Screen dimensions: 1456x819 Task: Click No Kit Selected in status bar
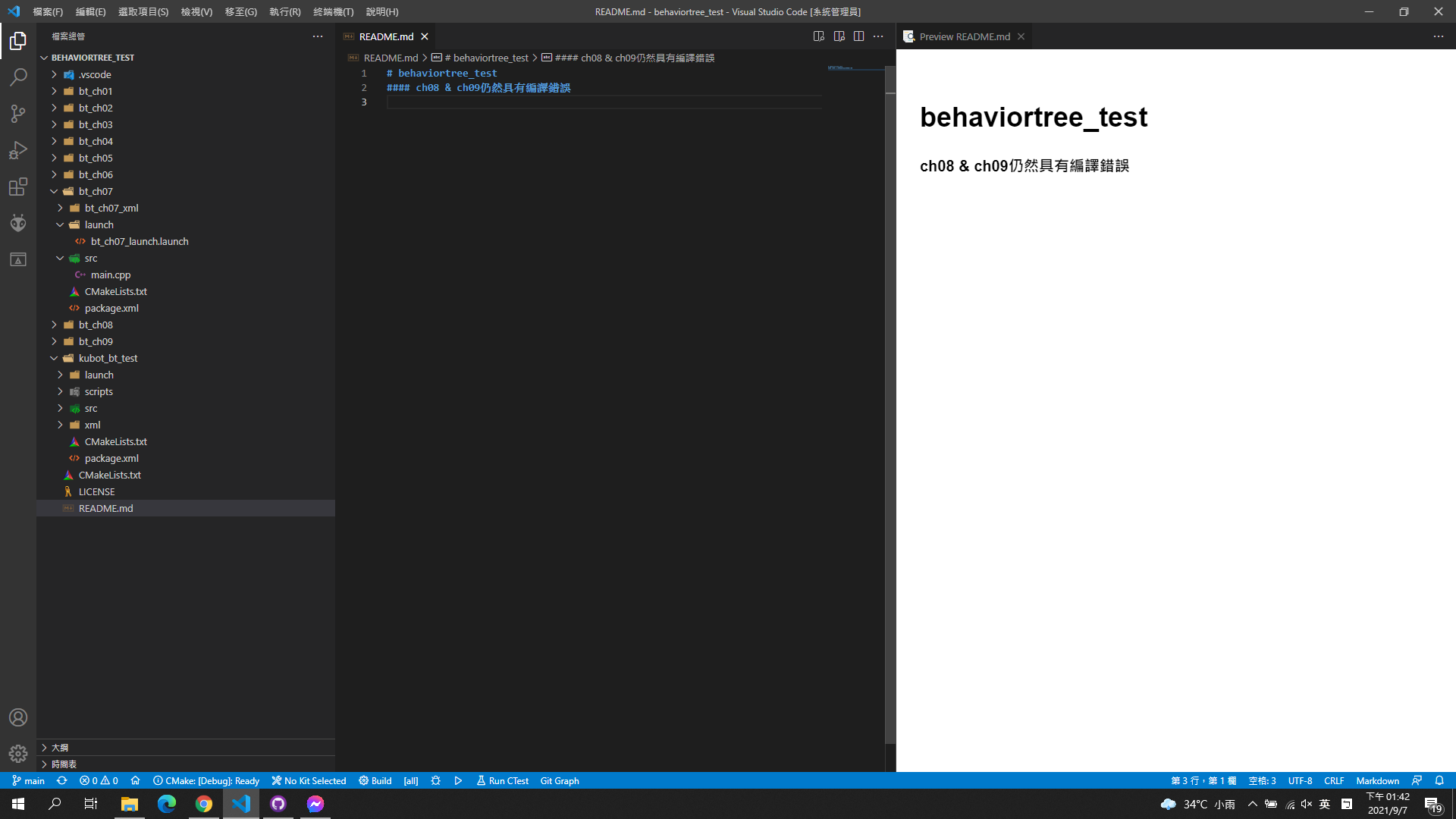pyautogui.click(x=309, y=780)
